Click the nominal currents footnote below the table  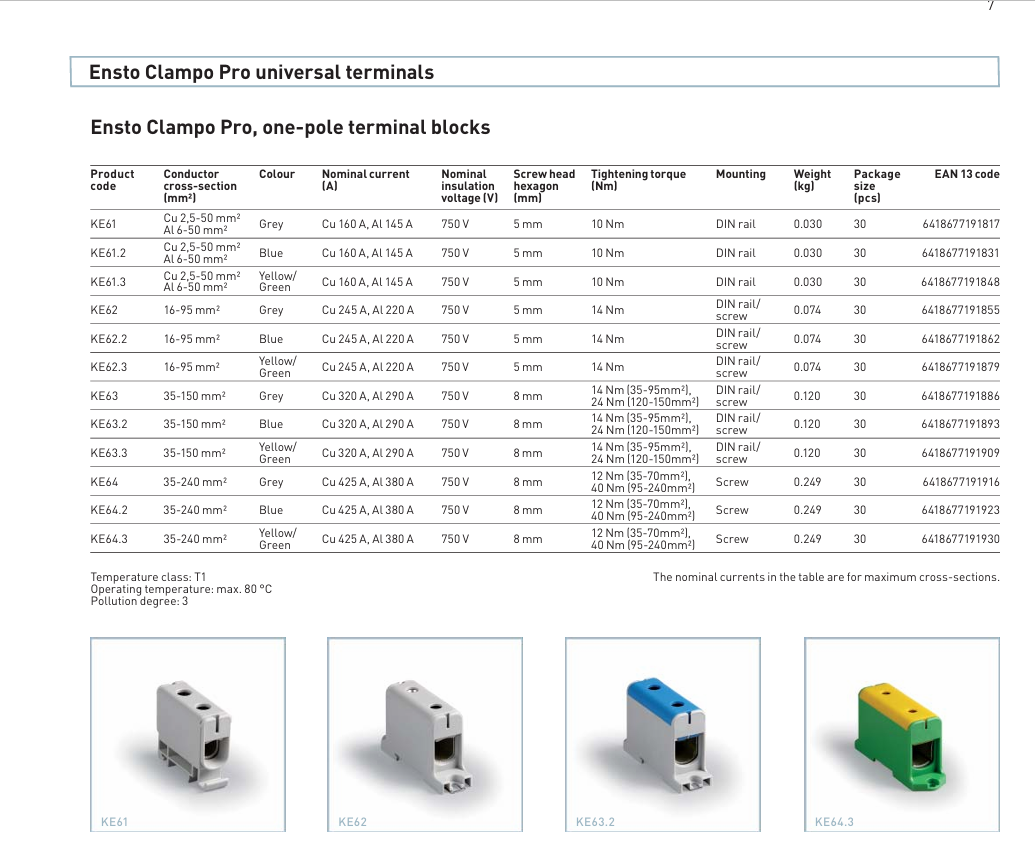(825, 577)
